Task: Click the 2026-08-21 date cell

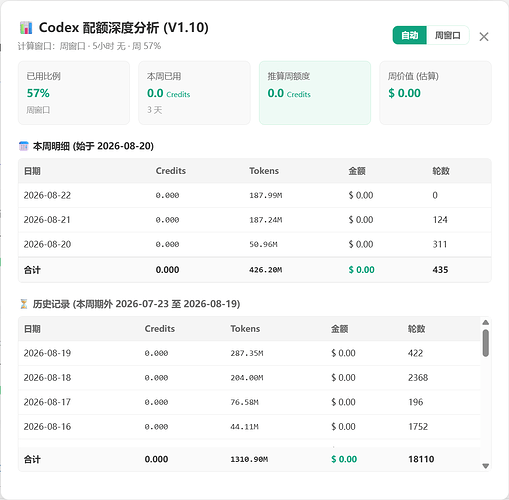Action: pos(47,220)
